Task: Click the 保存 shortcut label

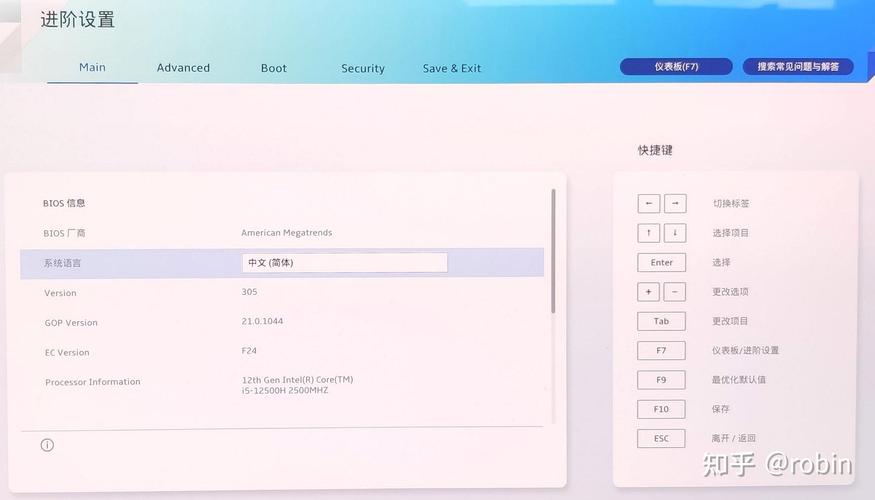Action: coord(720,409)
